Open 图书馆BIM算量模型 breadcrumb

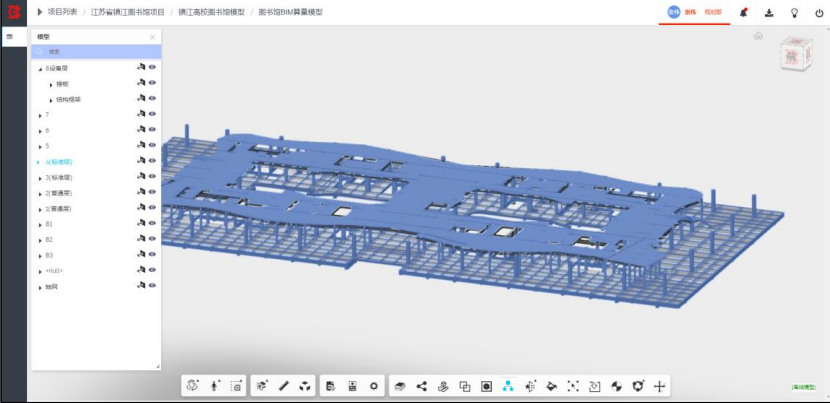point(290,12)
